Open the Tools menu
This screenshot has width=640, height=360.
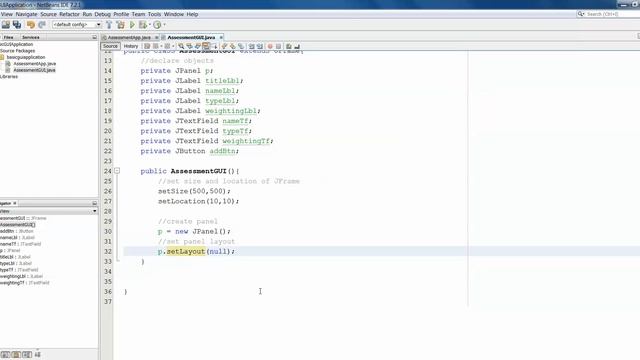pyautogui.click(x=154, y=14)
